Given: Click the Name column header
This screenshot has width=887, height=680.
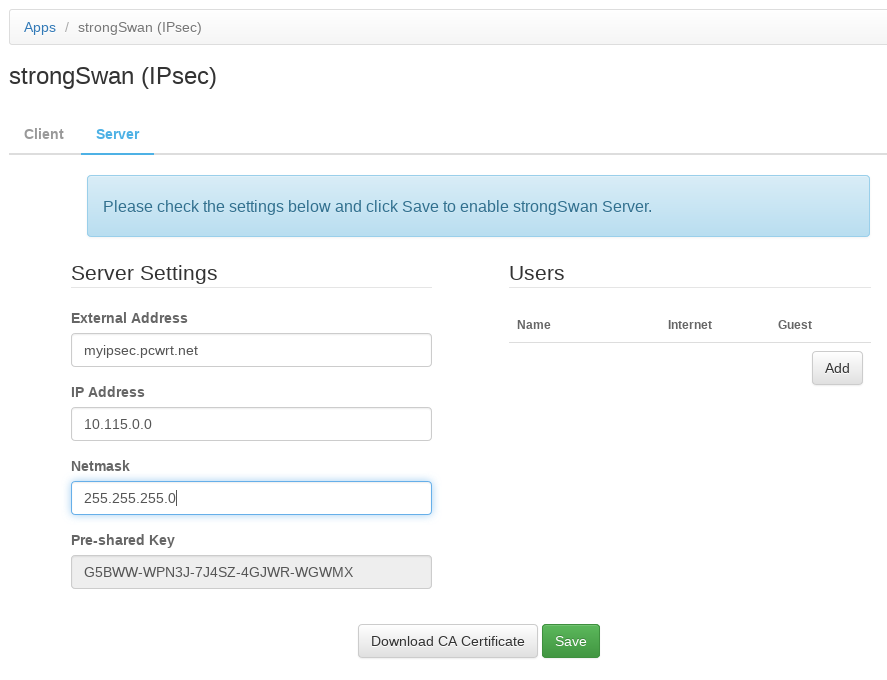Looking at the screenshot, I should click(x=534, y=325).
